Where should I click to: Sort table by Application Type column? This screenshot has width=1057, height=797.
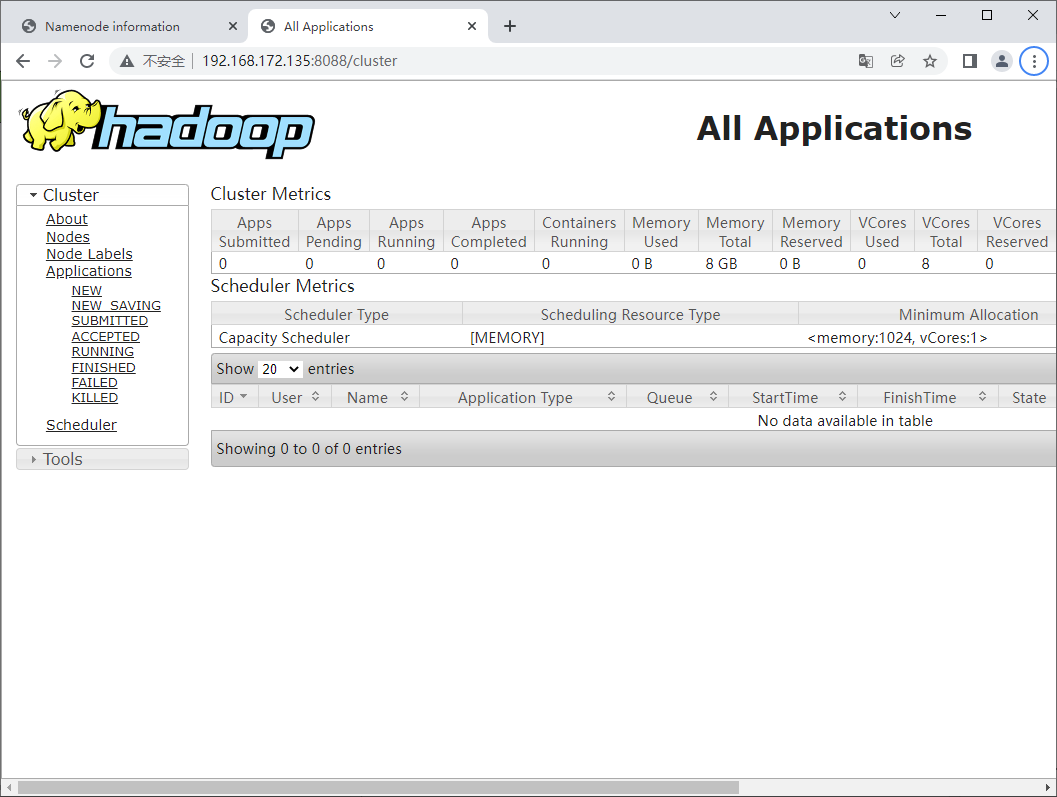point(523,397)
